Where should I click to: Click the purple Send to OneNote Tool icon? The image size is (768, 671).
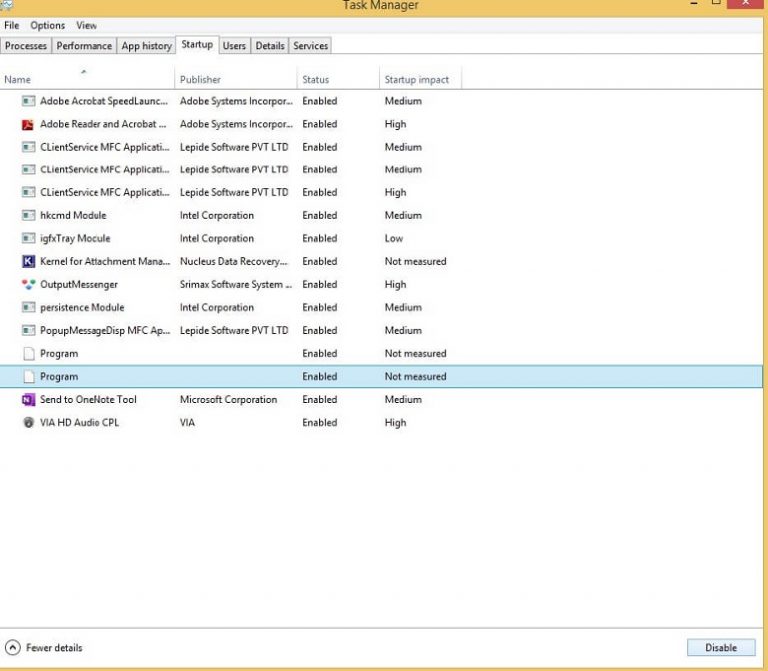(x=28, y=400)
